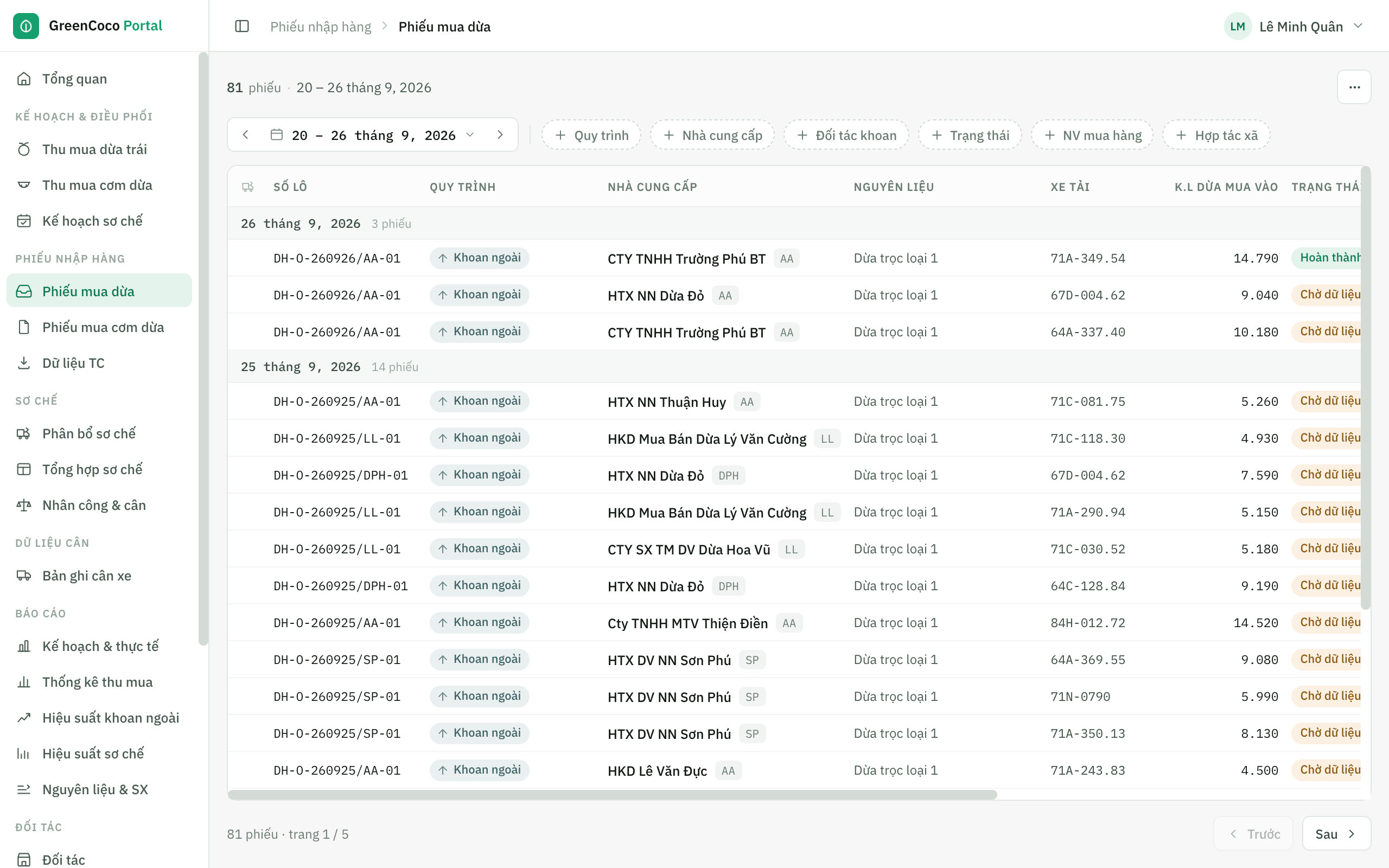Click the Phiếu mua dừa inbox icon
The image size is (1389, 868).
(23, 291)
